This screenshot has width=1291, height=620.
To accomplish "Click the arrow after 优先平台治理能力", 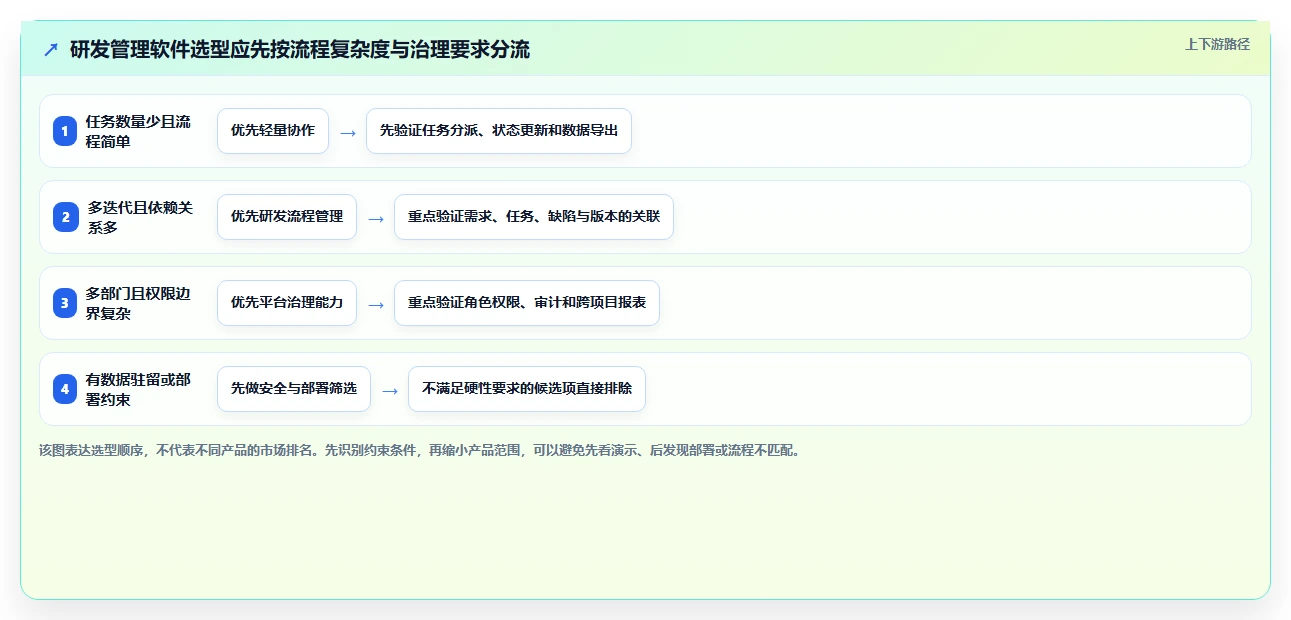I will [376, 304].
